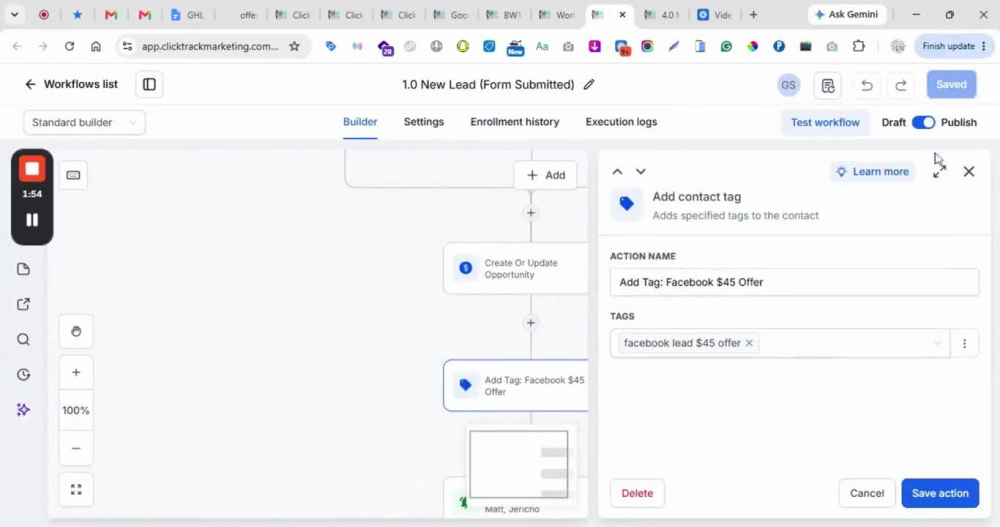Open the Execution logs tab

click(621, 122)
